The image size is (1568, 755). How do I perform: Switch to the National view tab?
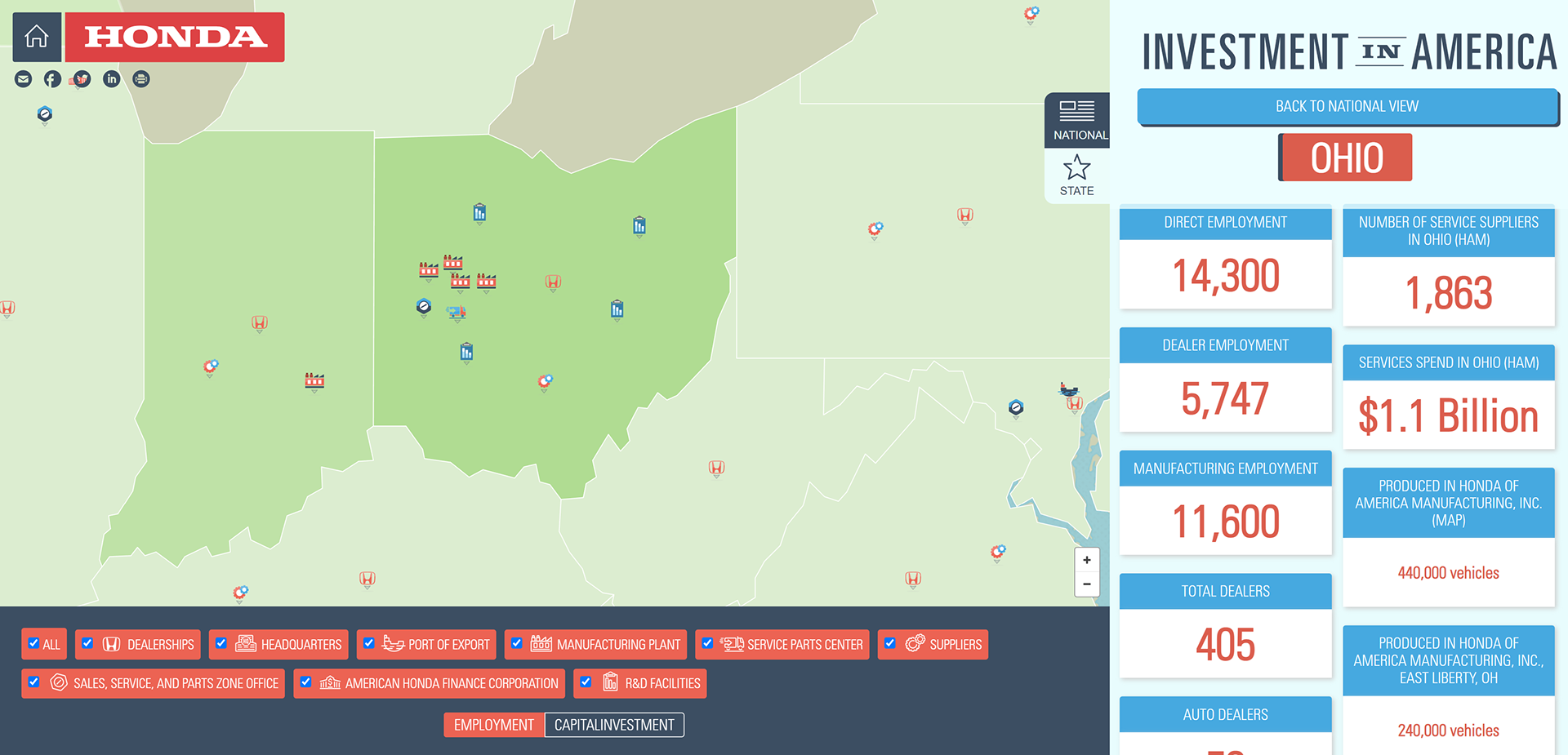(x=1077, y=120)
